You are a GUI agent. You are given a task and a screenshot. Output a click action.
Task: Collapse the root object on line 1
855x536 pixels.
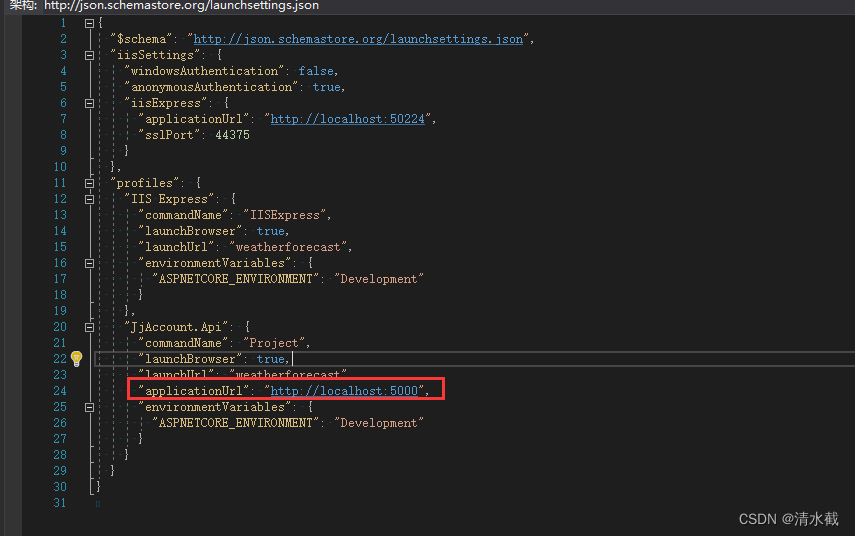pos(89,23)
